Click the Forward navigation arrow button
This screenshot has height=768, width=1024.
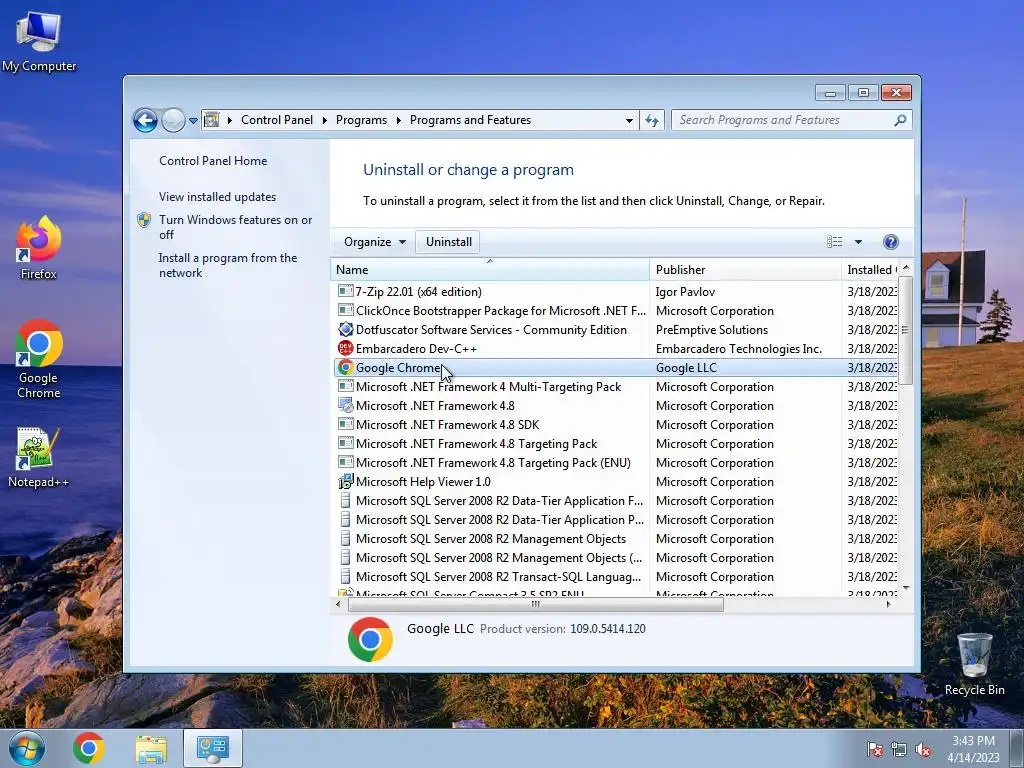pos(173,120)
